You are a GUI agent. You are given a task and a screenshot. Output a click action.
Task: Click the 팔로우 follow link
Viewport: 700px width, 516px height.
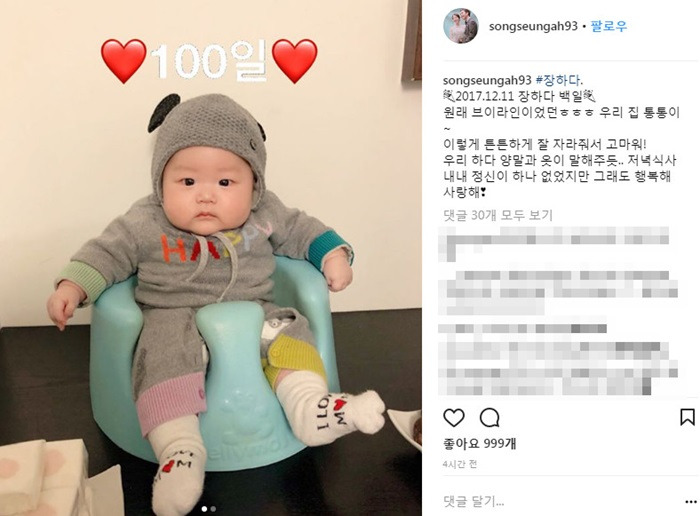click(609, 26)
